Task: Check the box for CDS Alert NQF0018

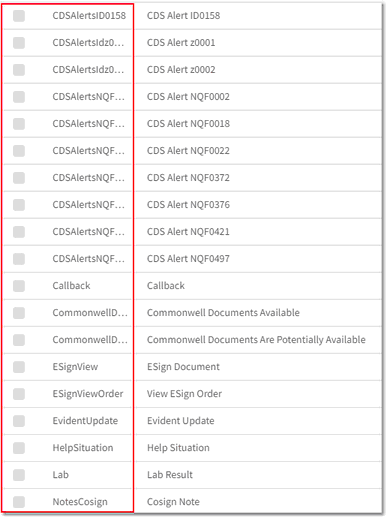Action: point(19,124)
